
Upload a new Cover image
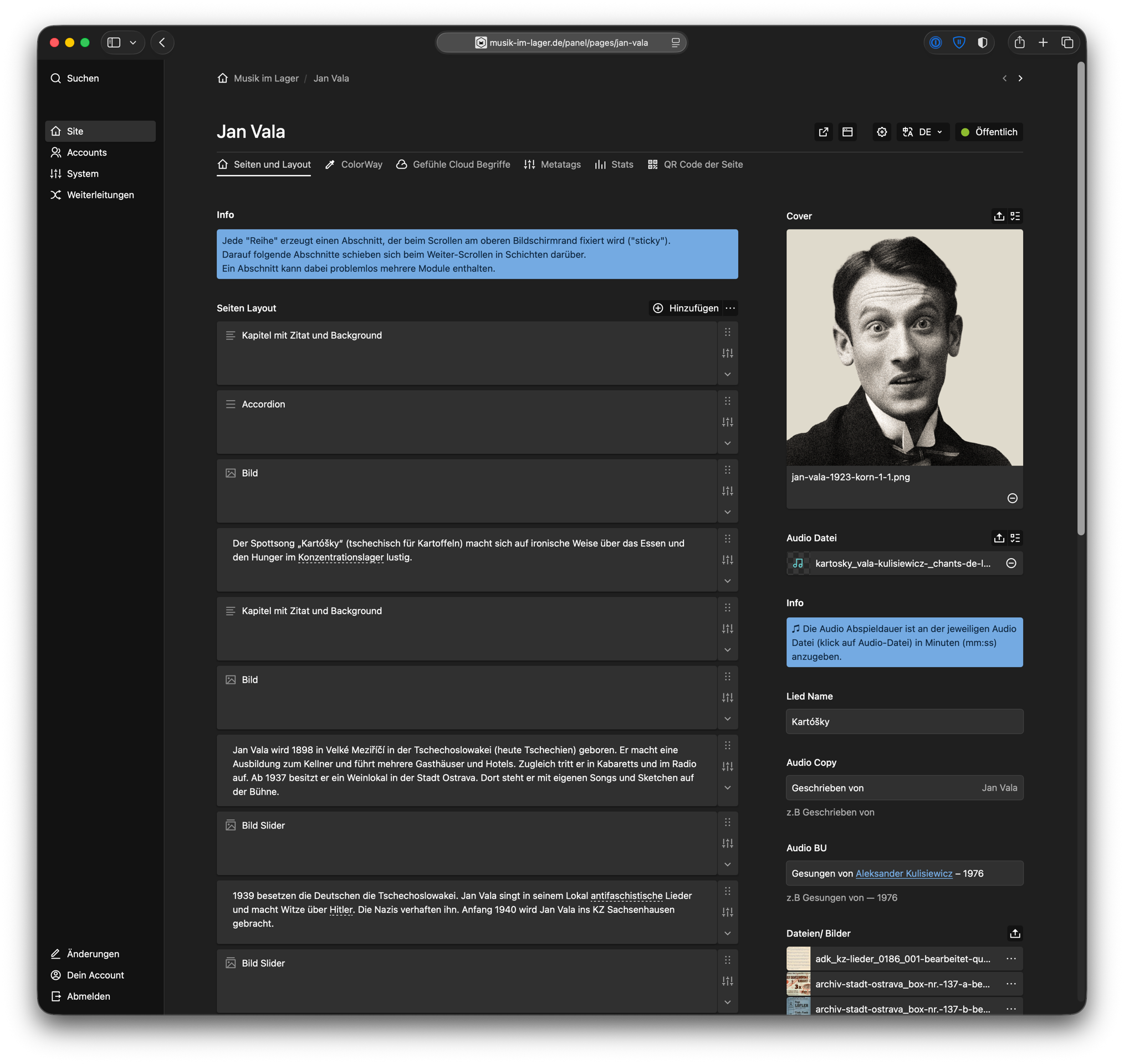999,216
